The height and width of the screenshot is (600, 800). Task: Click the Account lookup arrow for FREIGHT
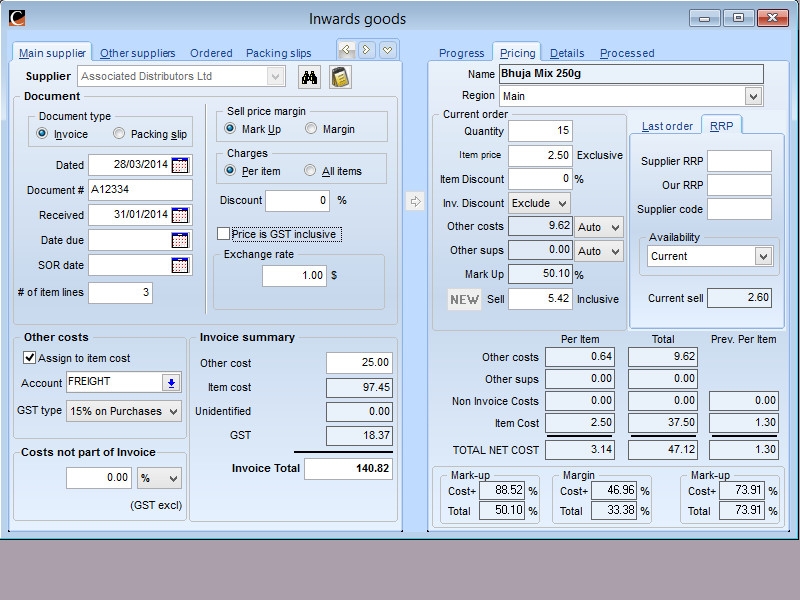[171, 383]
